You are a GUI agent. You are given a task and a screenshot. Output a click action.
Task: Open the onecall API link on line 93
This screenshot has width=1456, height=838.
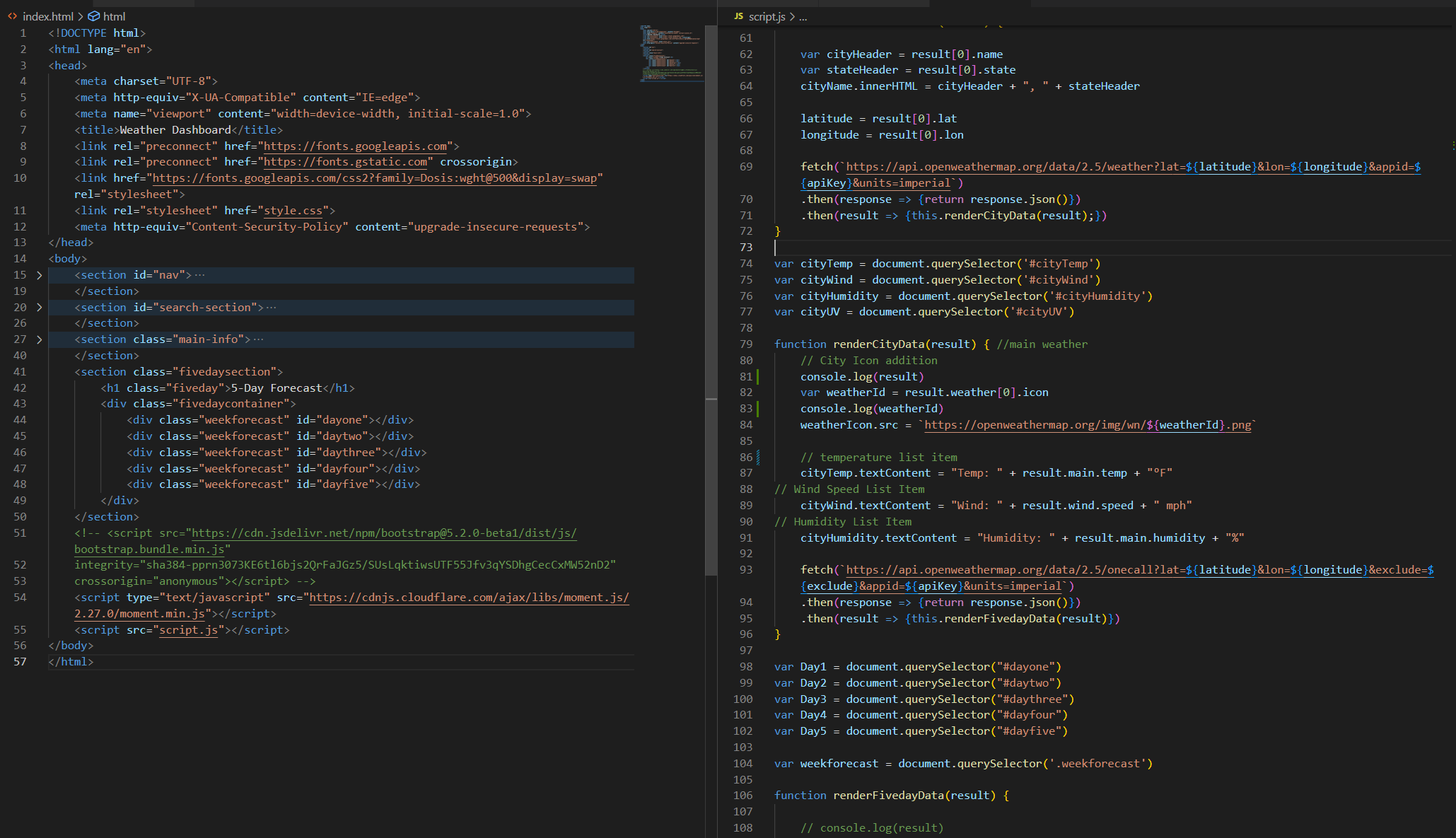[1140, 570]
